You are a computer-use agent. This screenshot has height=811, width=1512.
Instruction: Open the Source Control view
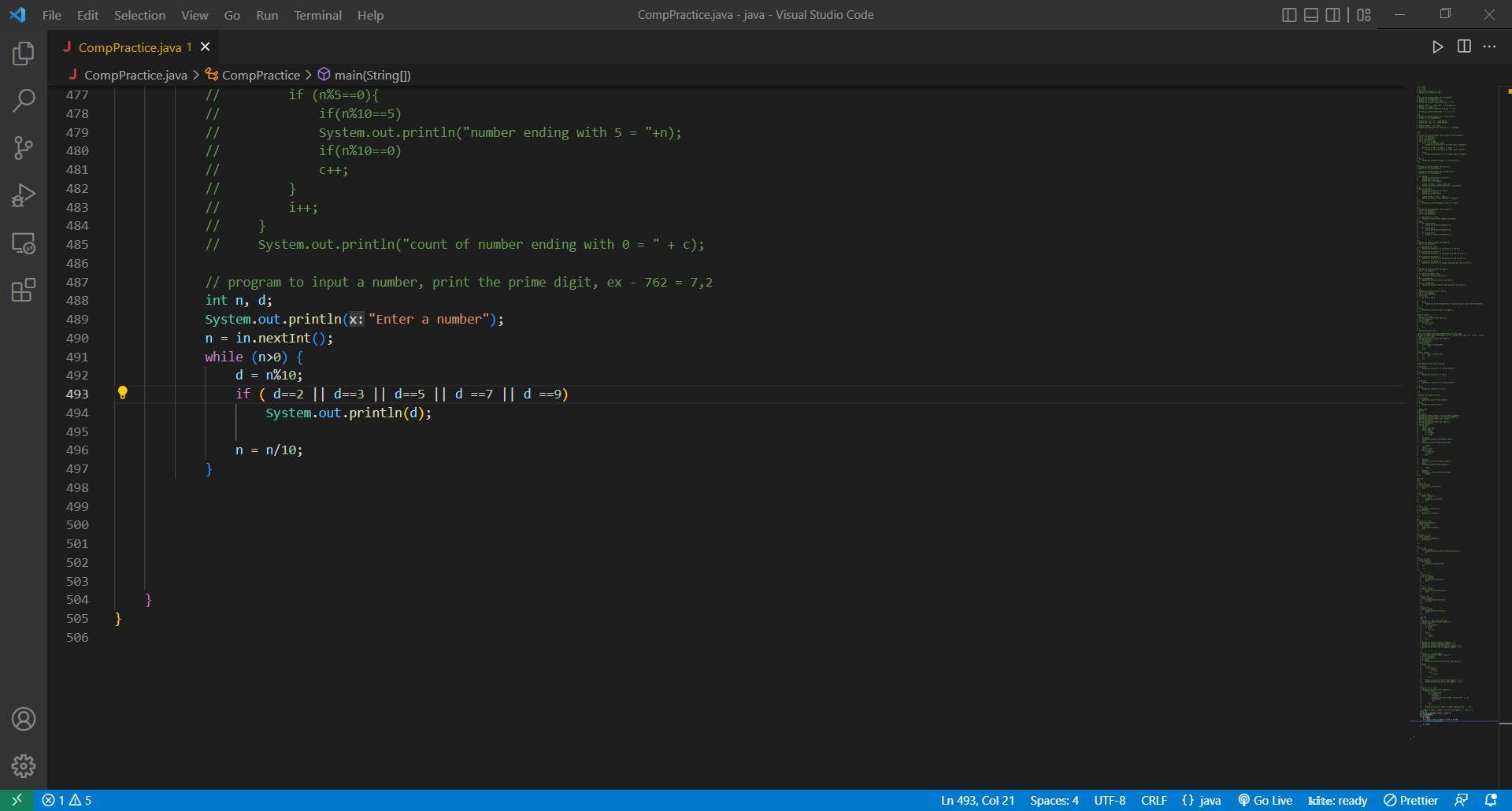click(x=24, y=148)
